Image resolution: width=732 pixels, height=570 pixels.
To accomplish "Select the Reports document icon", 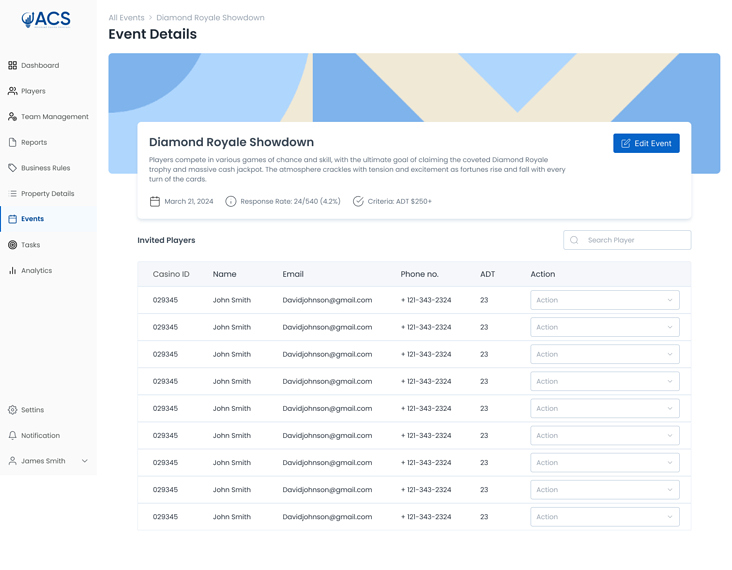I will (x=13, y=142).
